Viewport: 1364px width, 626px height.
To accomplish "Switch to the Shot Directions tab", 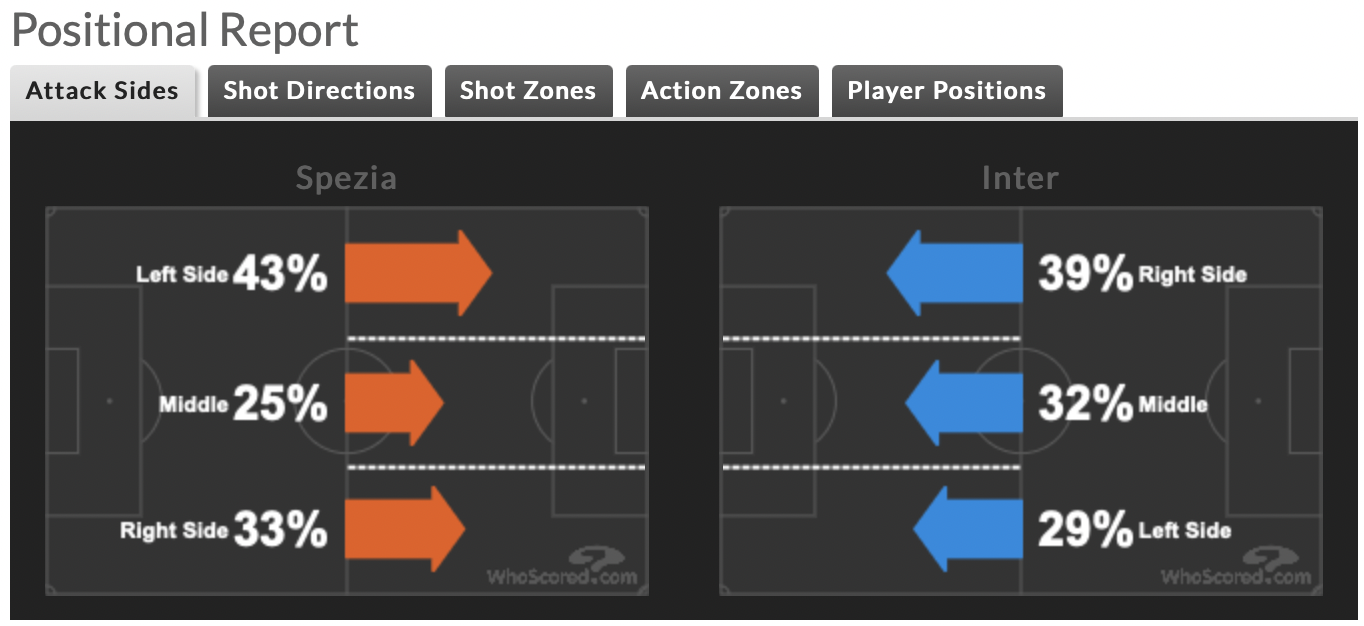I will tap(319, 91).
